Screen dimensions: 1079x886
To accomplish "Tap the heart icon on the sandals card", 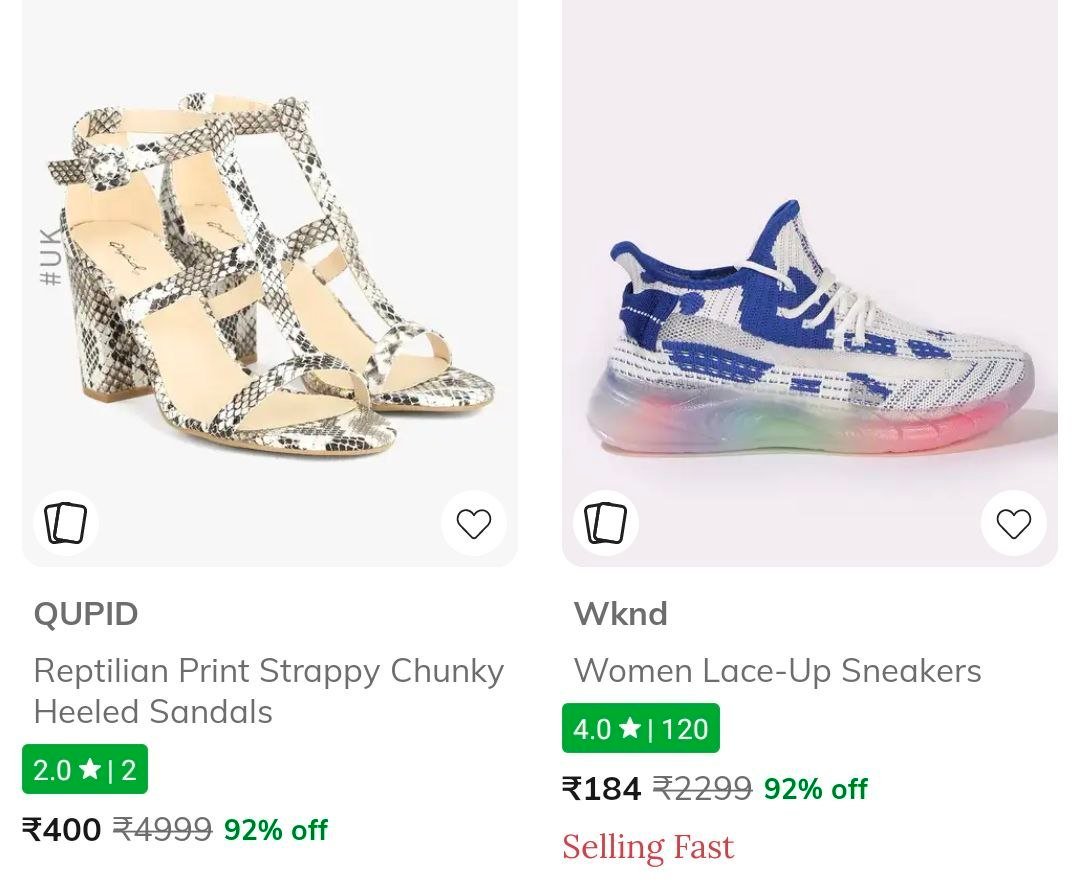I will click(474, 522).
